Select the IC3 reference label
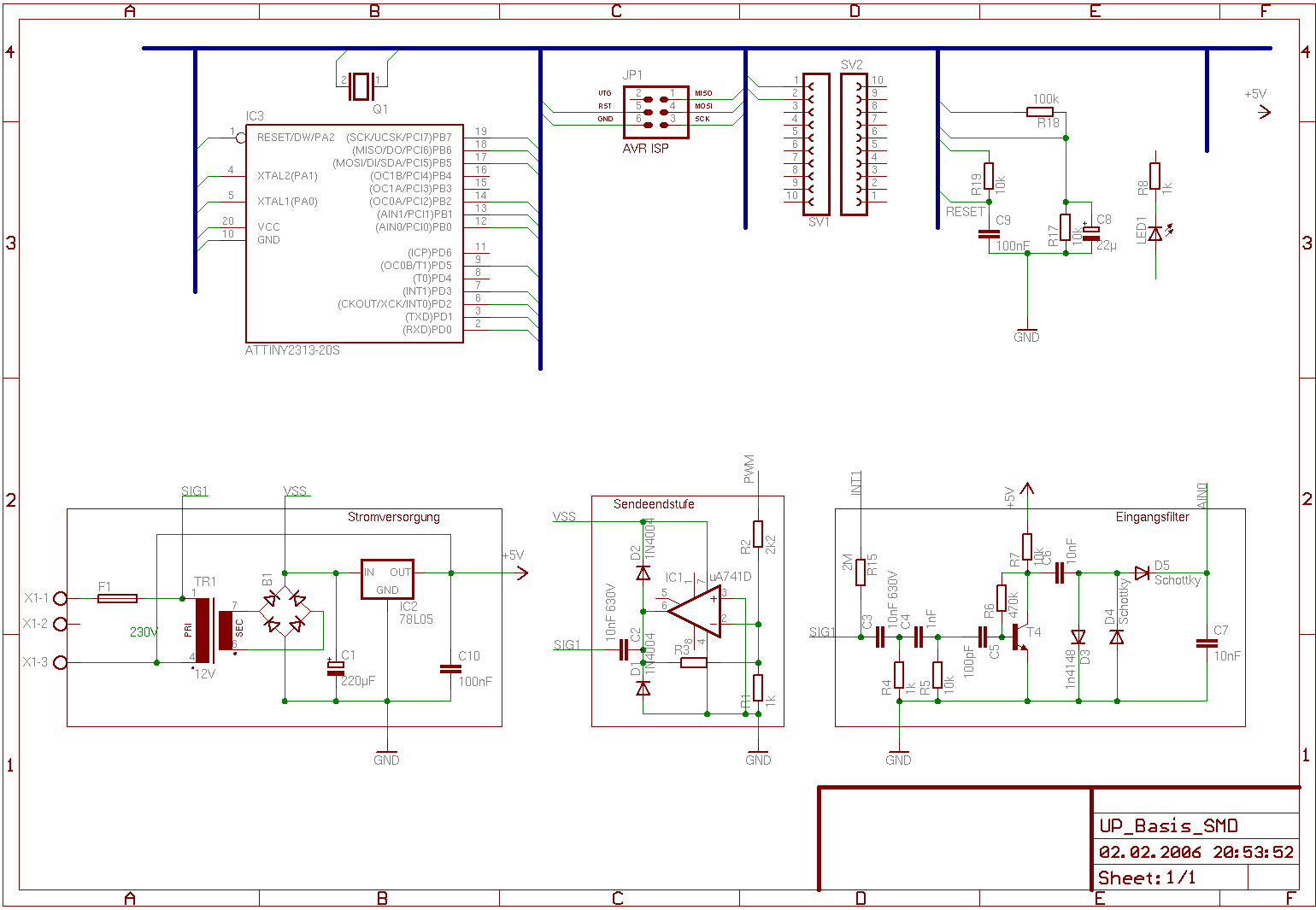This screenshot has height=910, width=1316. click(x=255, y=116)
